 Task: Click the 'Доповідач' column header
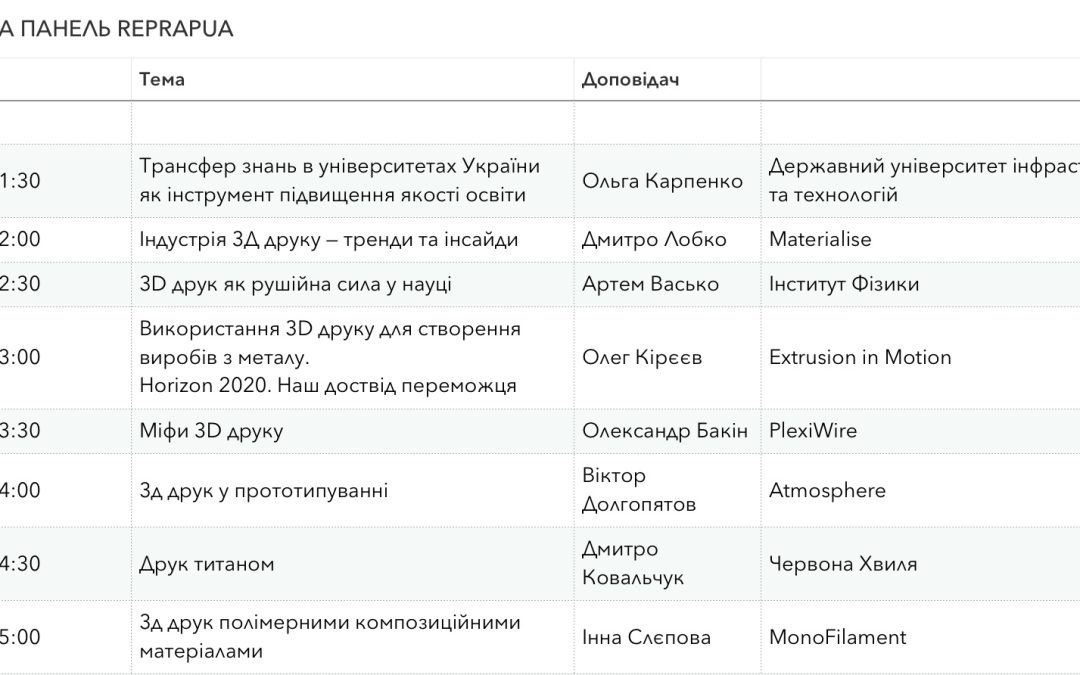[x=630, y=80]
